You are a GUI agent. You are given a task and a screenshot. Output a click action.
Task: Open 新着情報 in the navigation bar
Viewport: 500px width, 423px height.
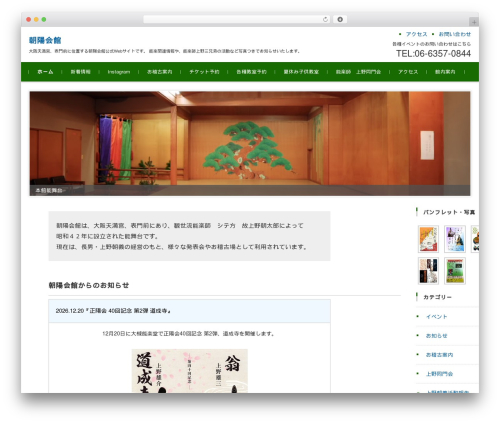pos(80,72)
